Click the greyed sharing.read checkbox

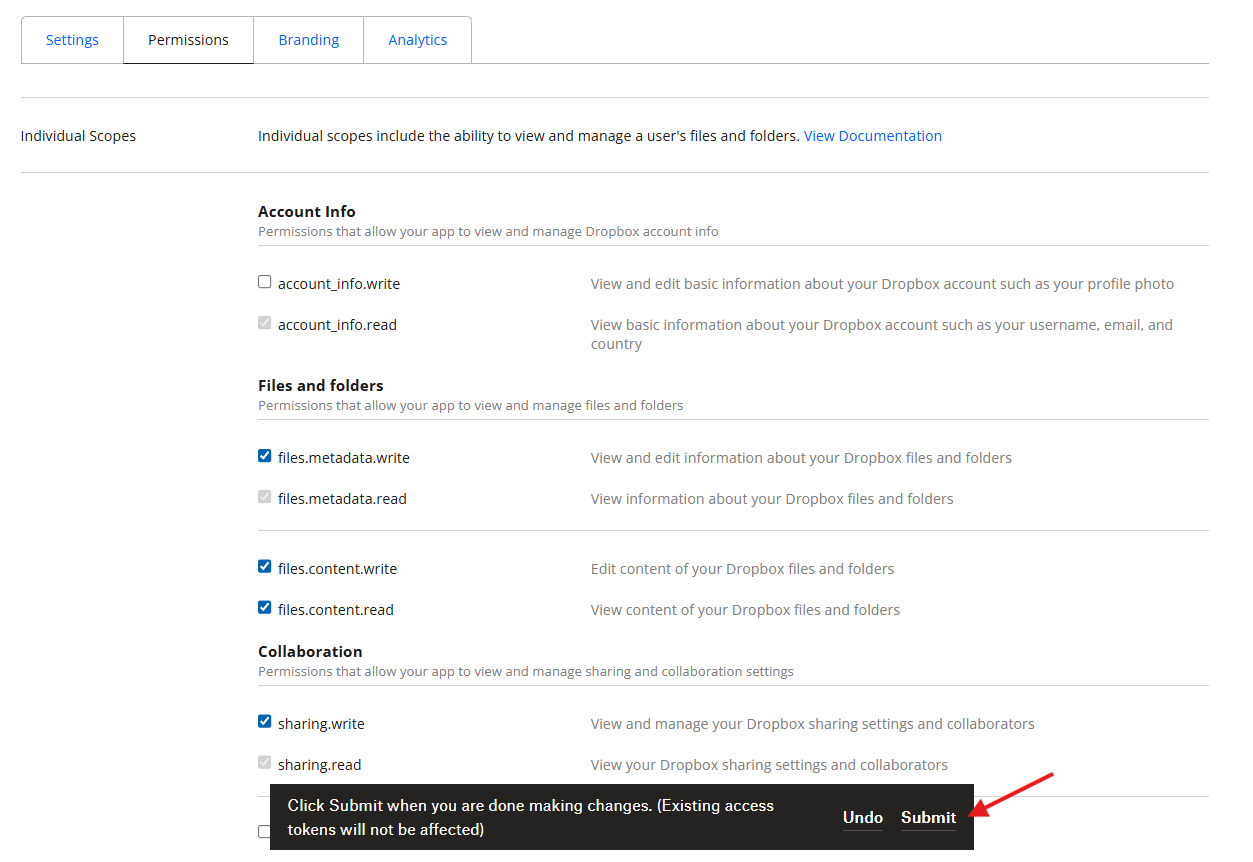[x=265, y=763]
